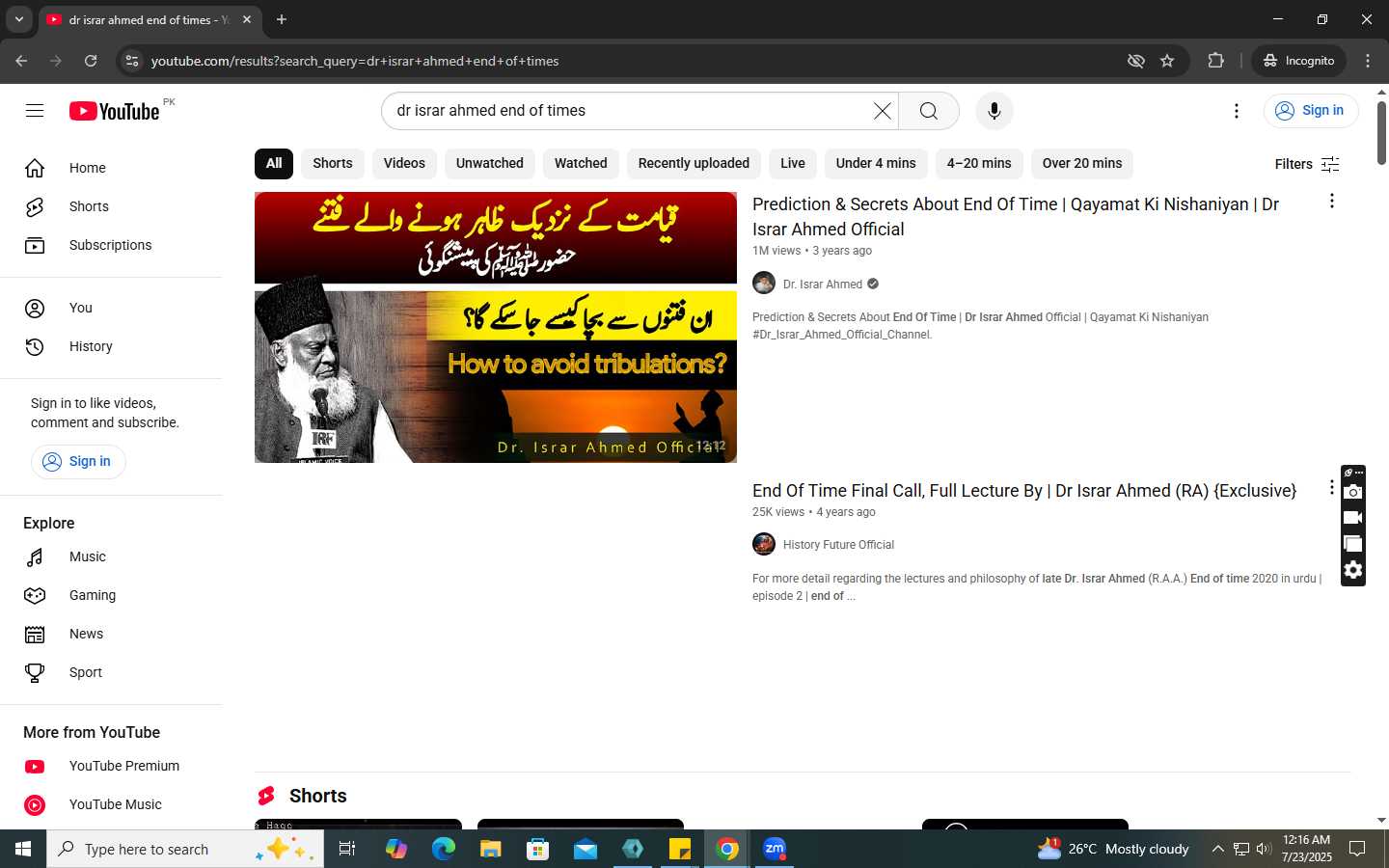Screen dimensions: 1389x868
Task: Open search Filters panel
Action: [1307, 164]
